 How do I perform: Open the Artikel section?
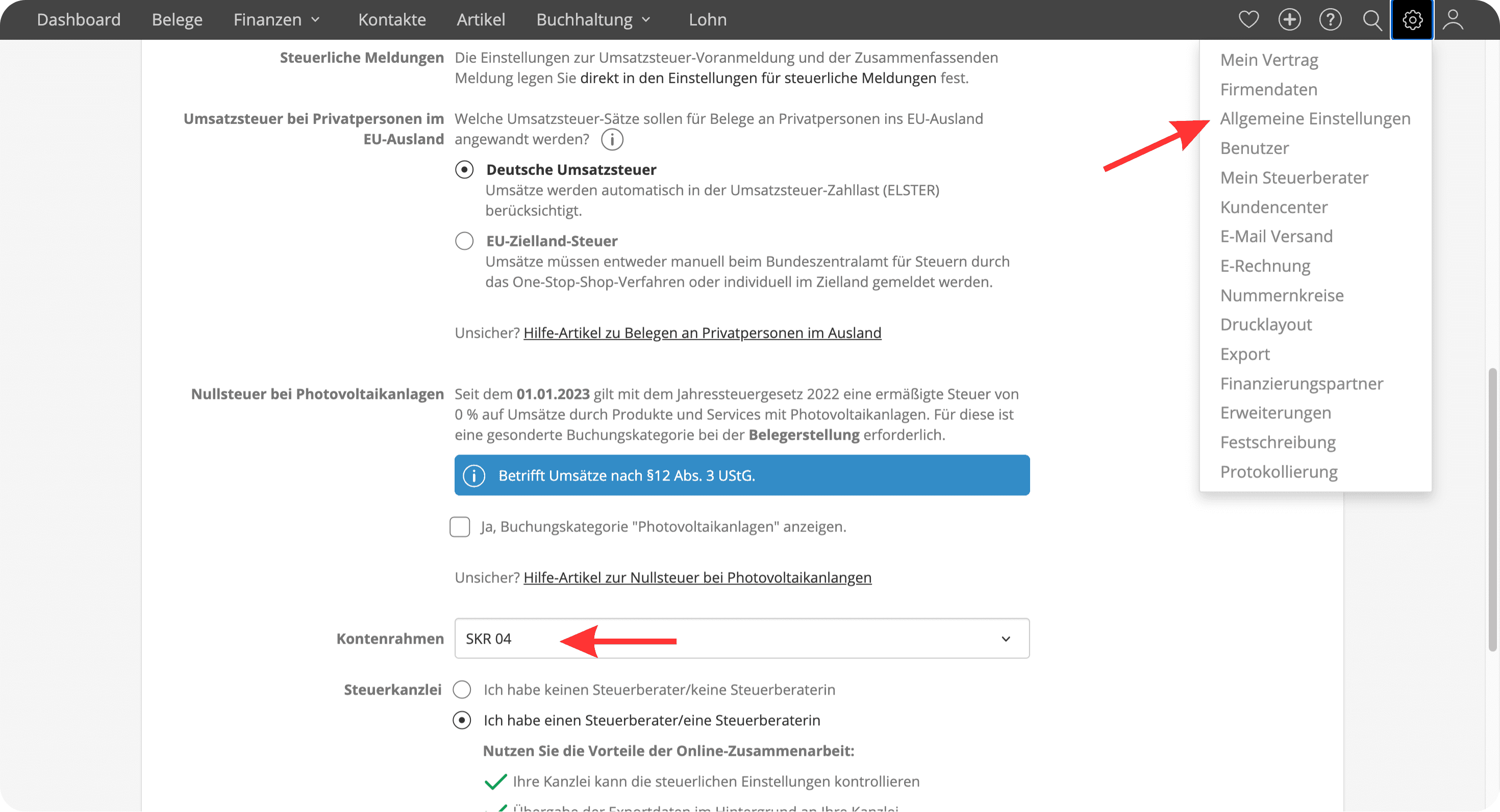click(x=481, y=20)
